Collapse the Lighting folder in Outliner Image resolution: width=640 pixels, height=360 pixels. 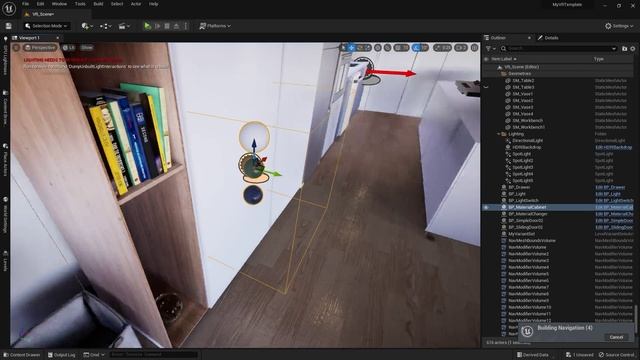coord(498,134)
